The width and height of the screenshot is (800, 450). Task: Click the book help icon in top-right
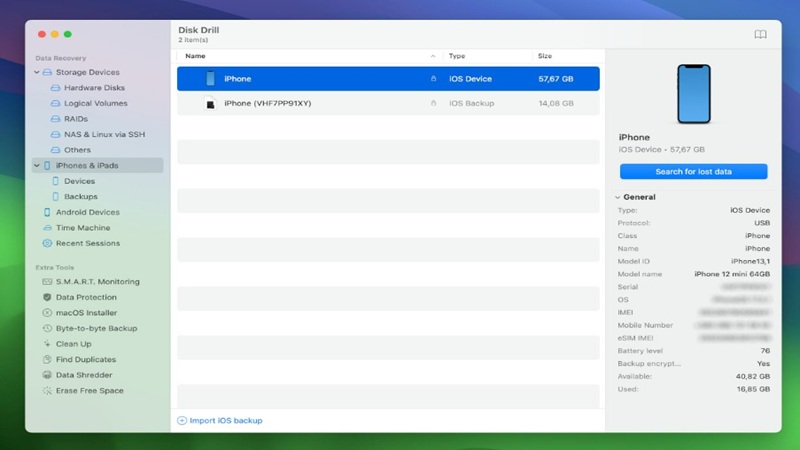[x=760, y=34]
